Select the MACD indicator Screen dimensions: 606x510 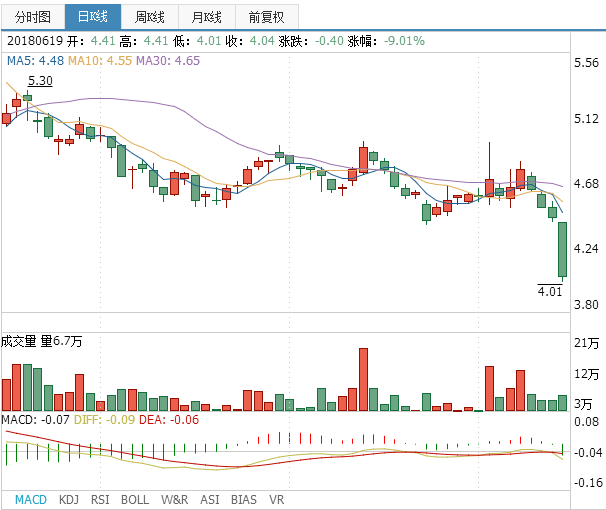(31, 500)
